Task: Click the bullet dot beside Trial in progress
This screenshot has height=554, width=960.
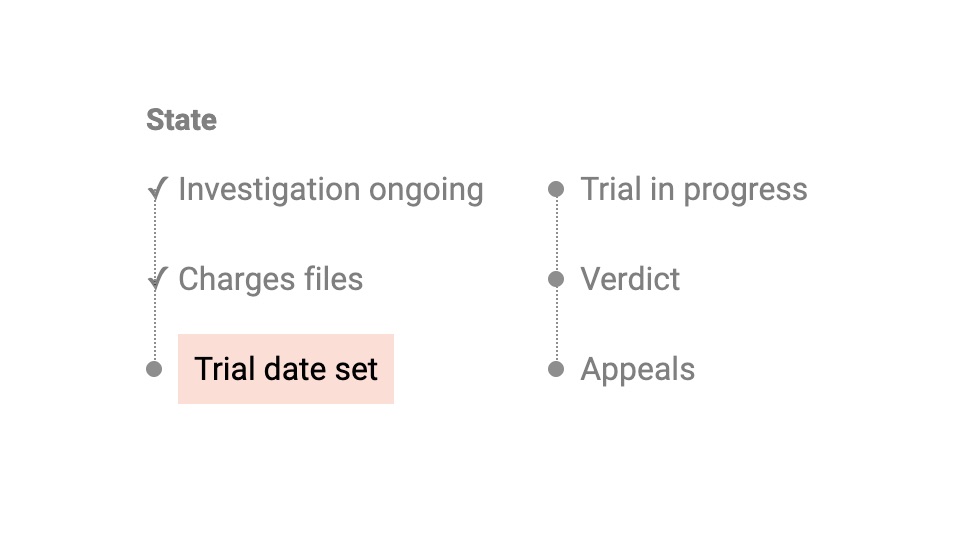Action: coord(556,189)
